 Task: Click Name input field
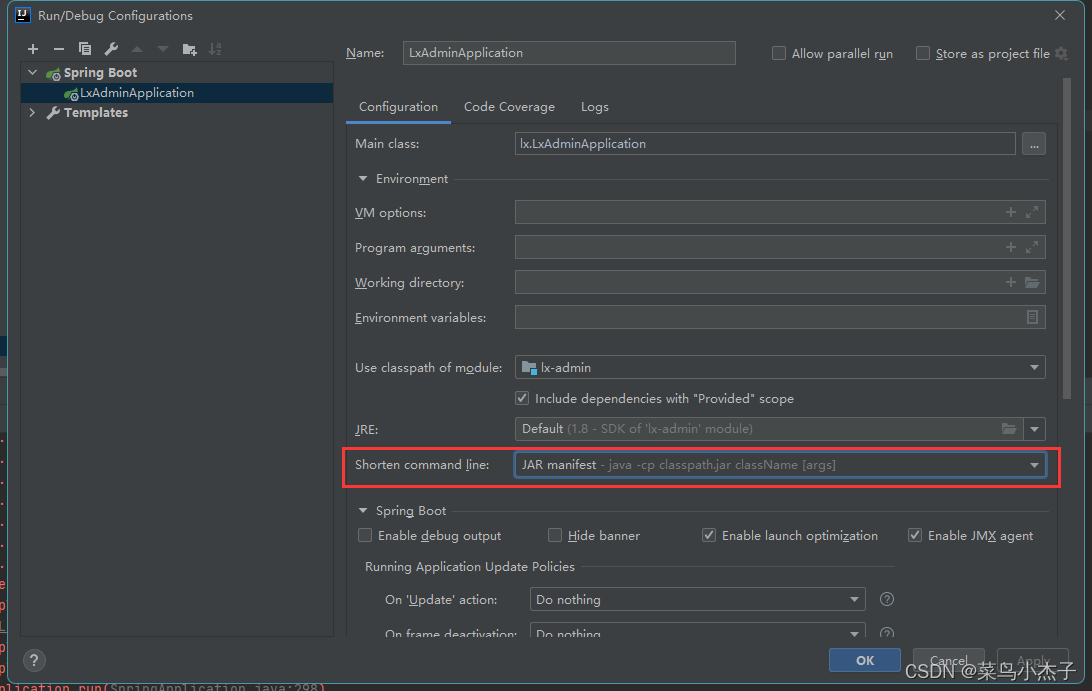click(569, 53)
